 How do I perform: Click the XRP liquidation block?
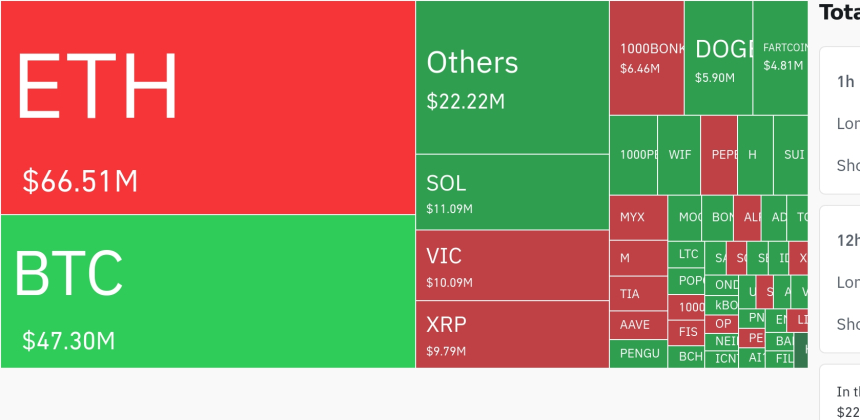pyautogui.click(x=512, y=334)
